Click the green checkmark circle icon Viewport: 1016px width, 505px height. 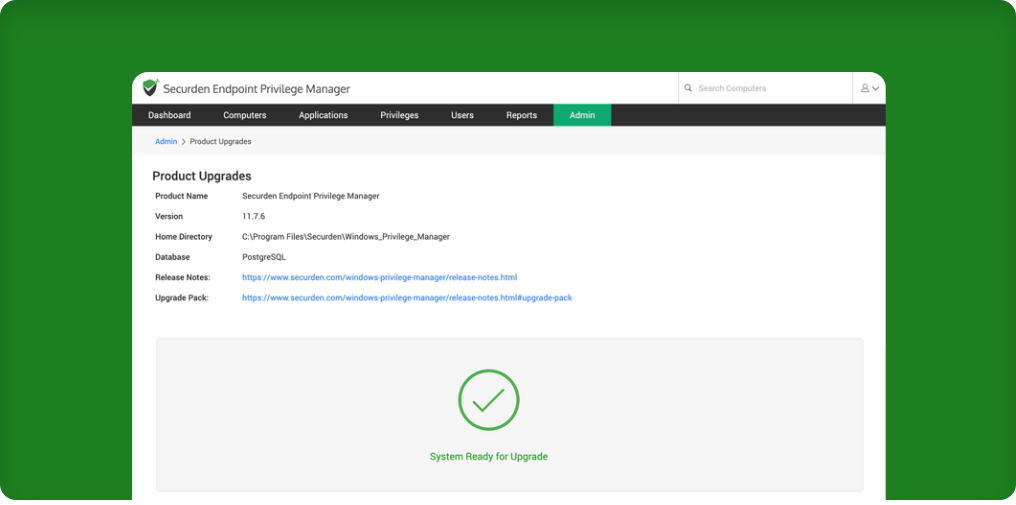(489, 400)
